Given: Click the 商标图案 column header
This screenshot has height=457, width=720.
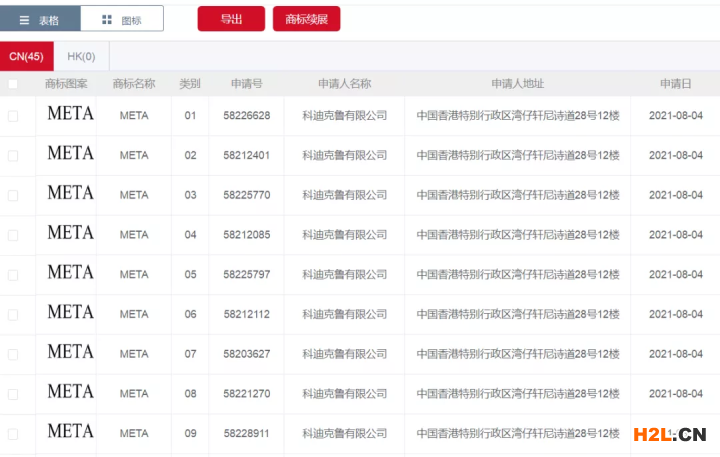Looking at the screenshot, I should pos(66,84).
